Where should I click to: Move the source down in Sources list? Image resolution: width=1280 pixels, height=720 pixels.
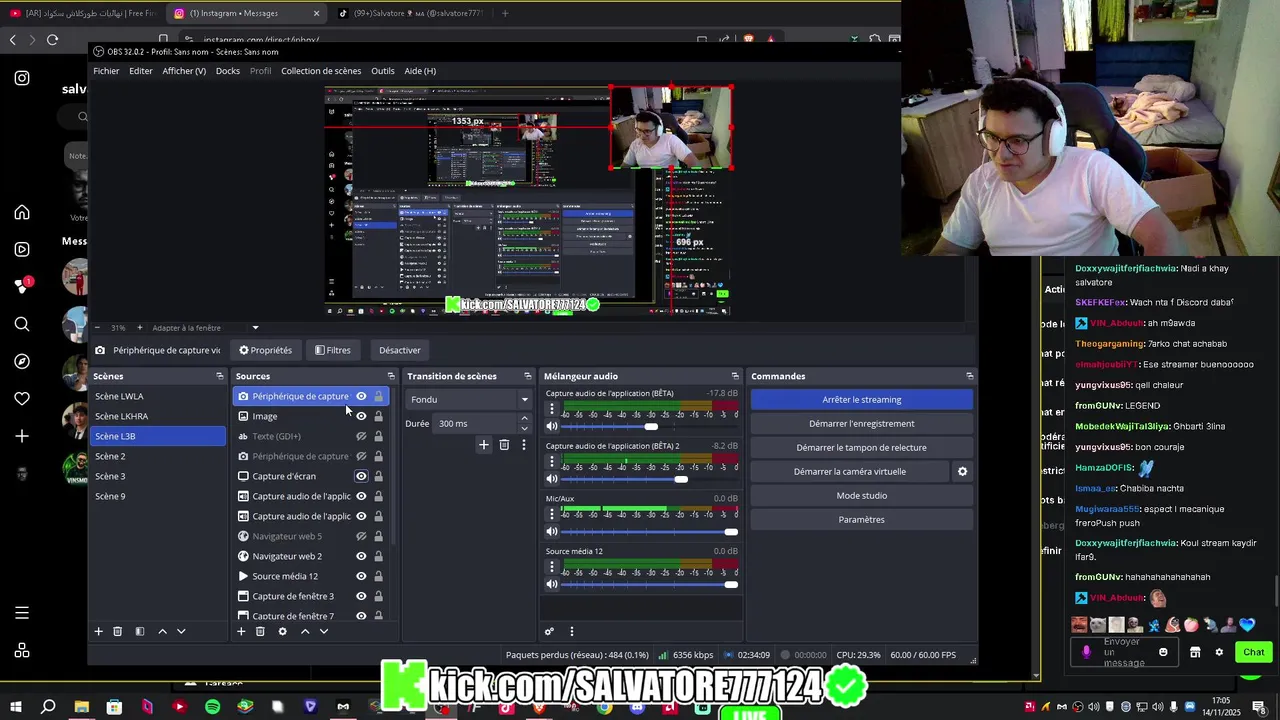(x=323, y=631)
